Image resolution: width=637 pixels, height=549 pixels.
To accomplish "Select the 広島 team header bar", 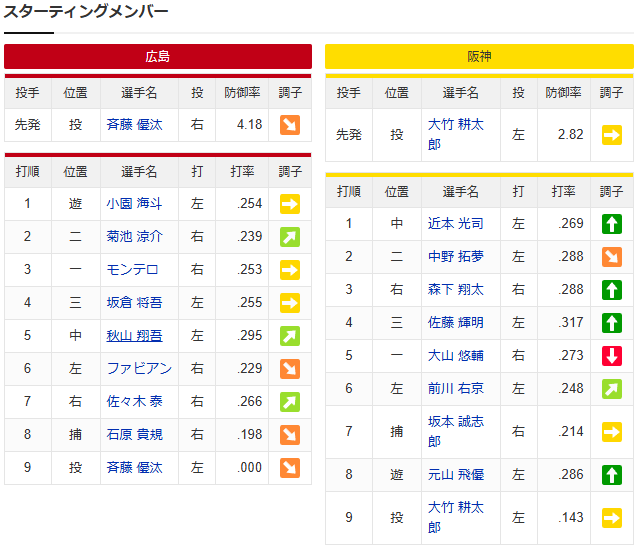I will click(x=158, y=56).
